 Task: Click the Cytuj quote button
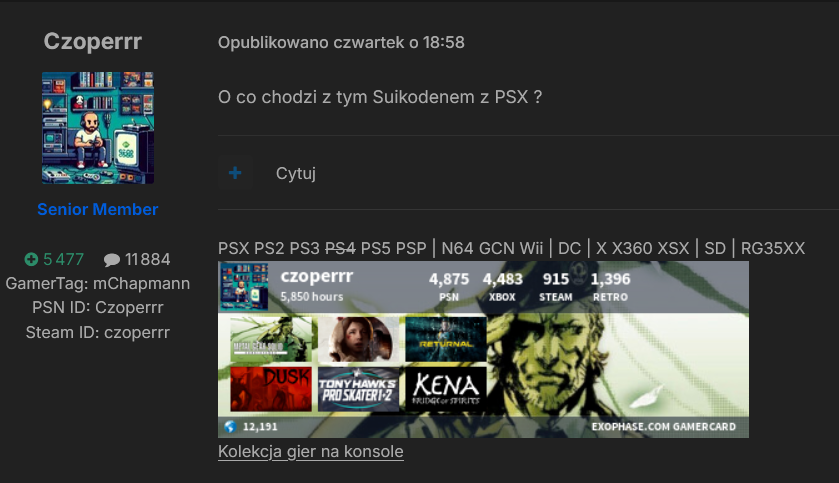pyautogui.click(x=296, y=173)
